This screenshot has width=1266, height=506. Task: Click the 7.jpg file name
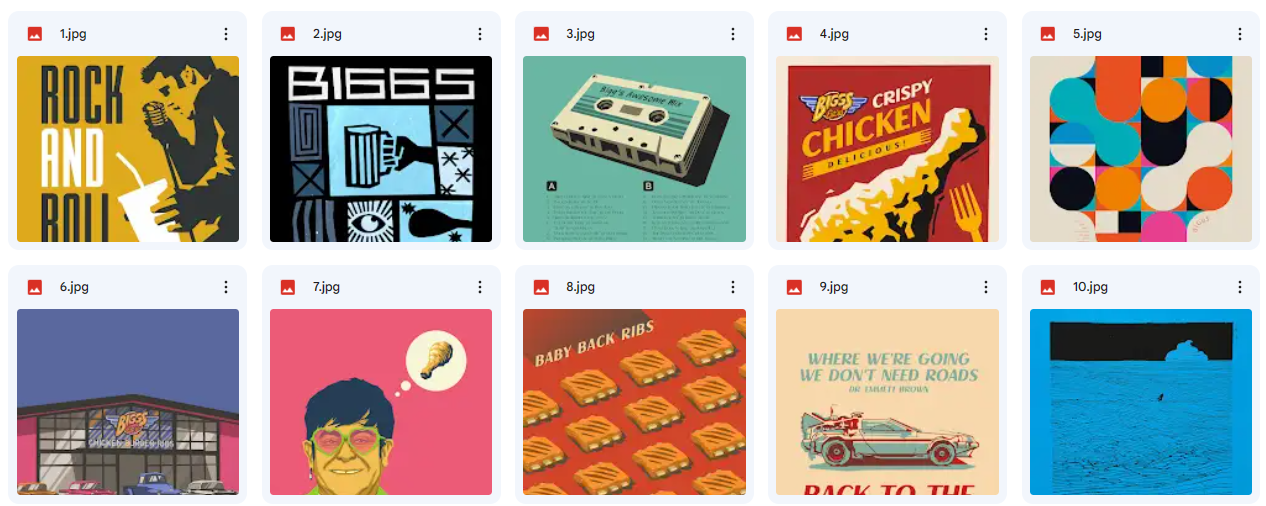tap(326, 287)
